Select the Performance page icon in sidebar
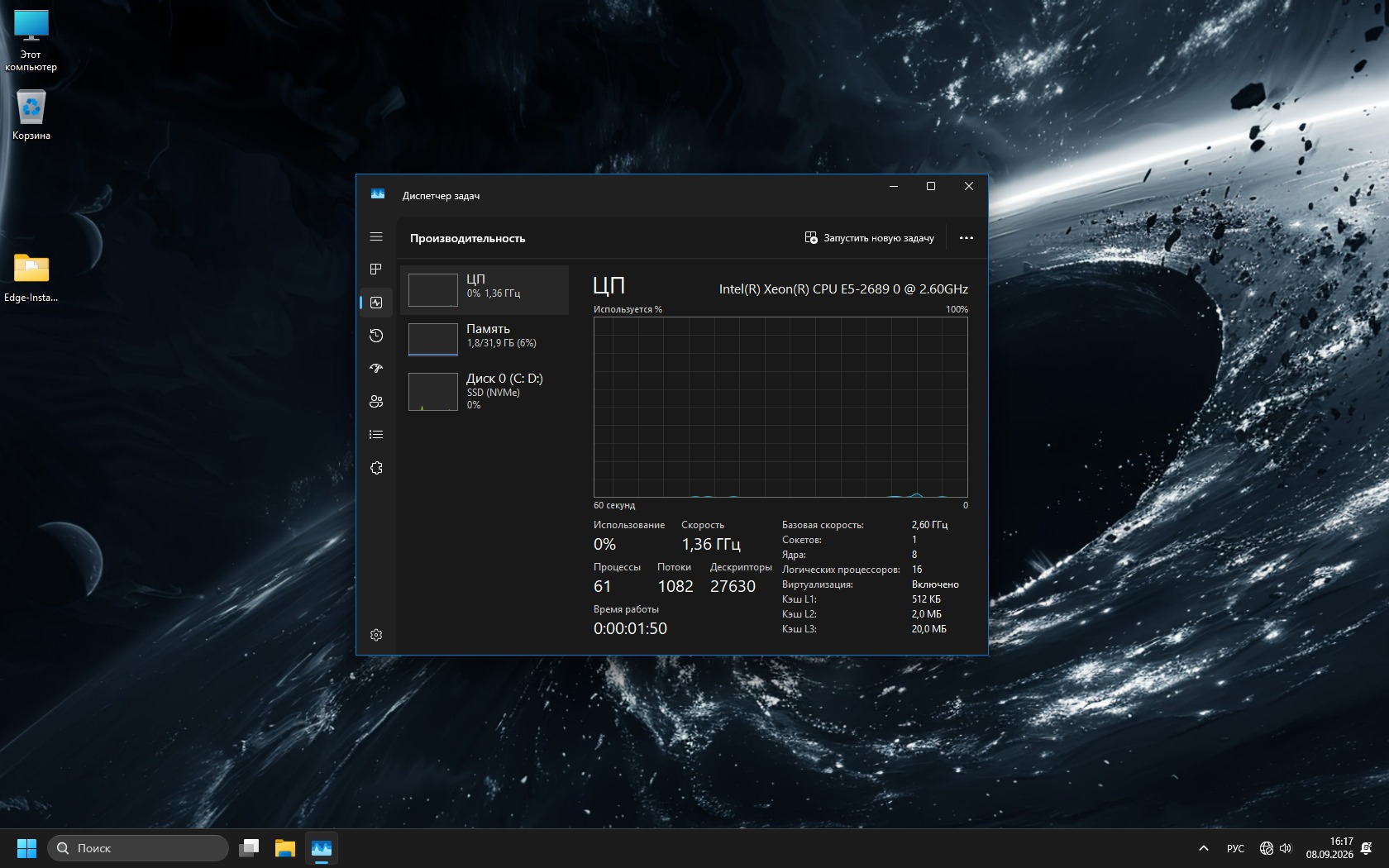The width and height of the screenshot is (1389, 868). (376, 303)
